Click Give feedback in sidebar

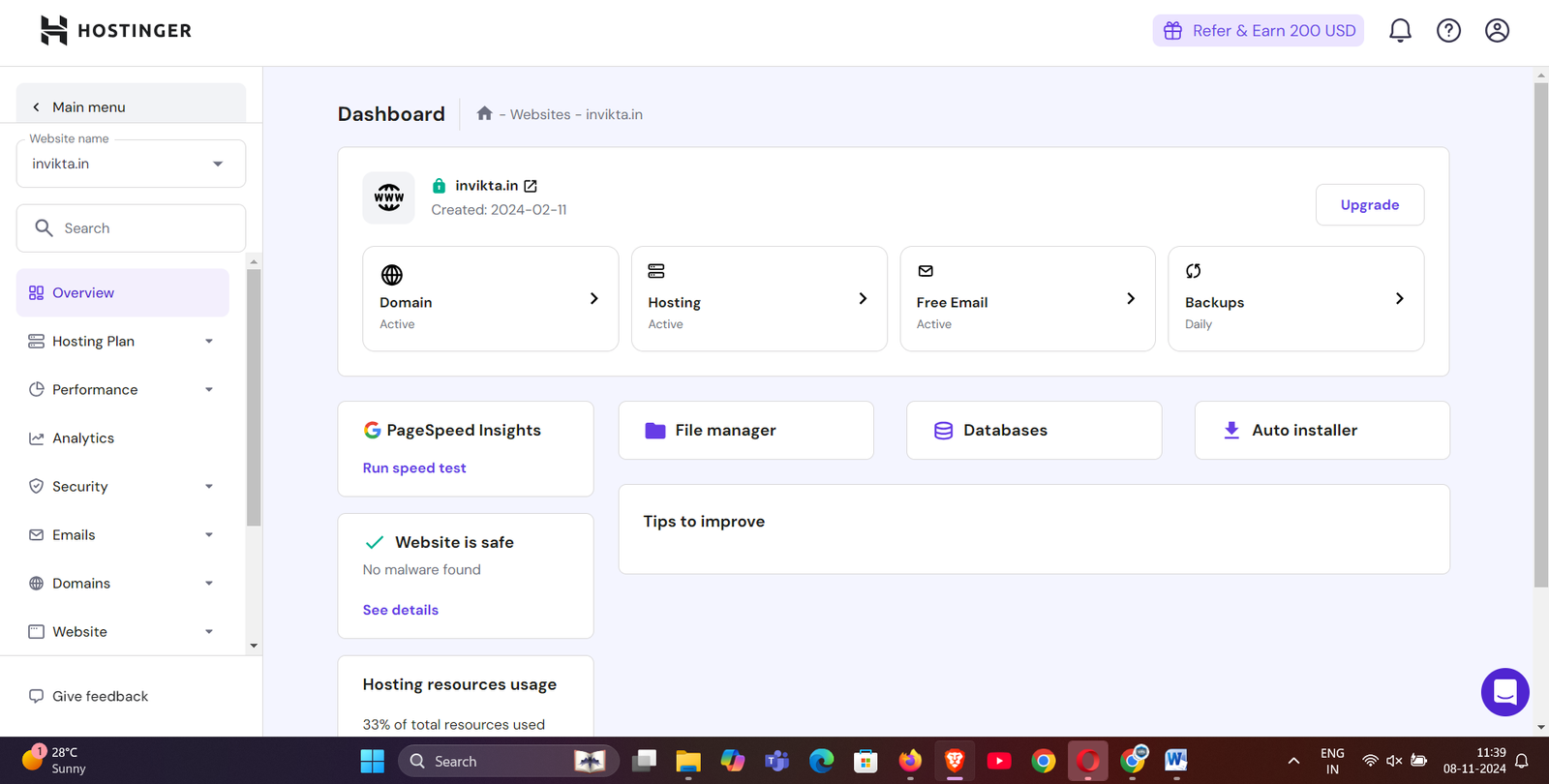(x=88, y=696)
